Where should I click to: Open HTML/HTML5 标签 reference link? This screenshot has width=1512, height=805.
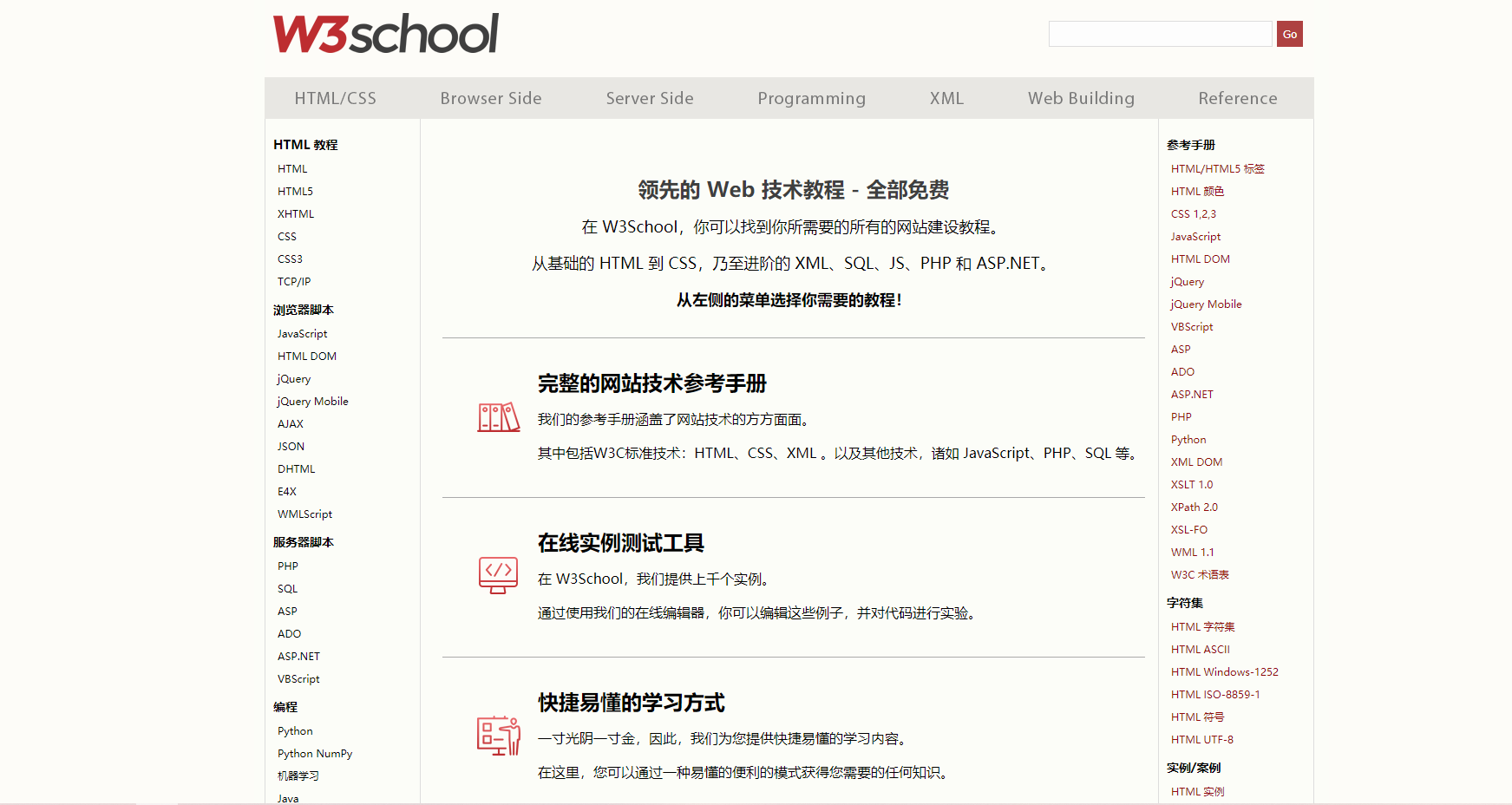click(1218, 168)
